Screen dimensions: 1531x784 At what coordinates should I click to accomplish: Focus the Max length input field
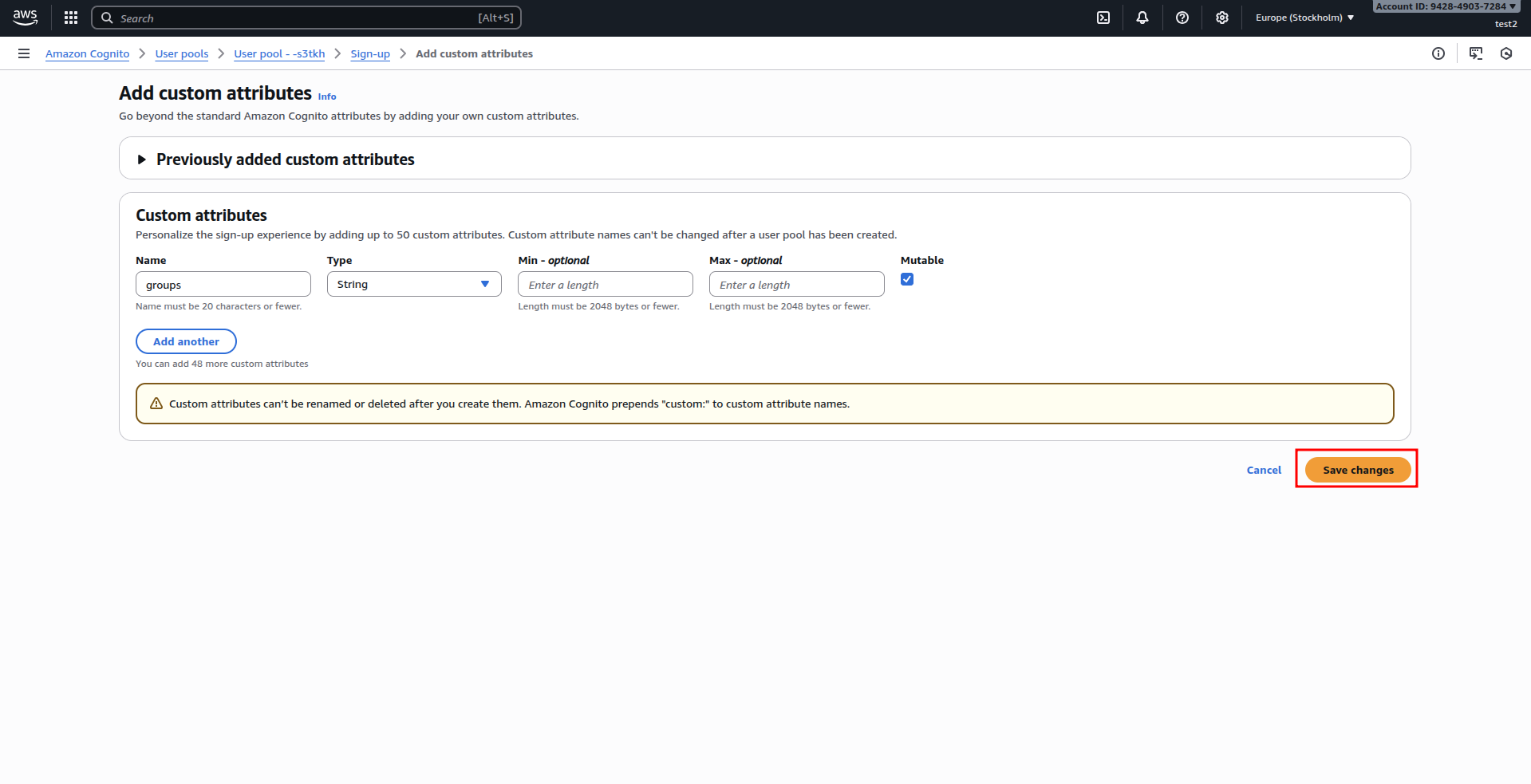pyautogui.click(x=797, y=284)
